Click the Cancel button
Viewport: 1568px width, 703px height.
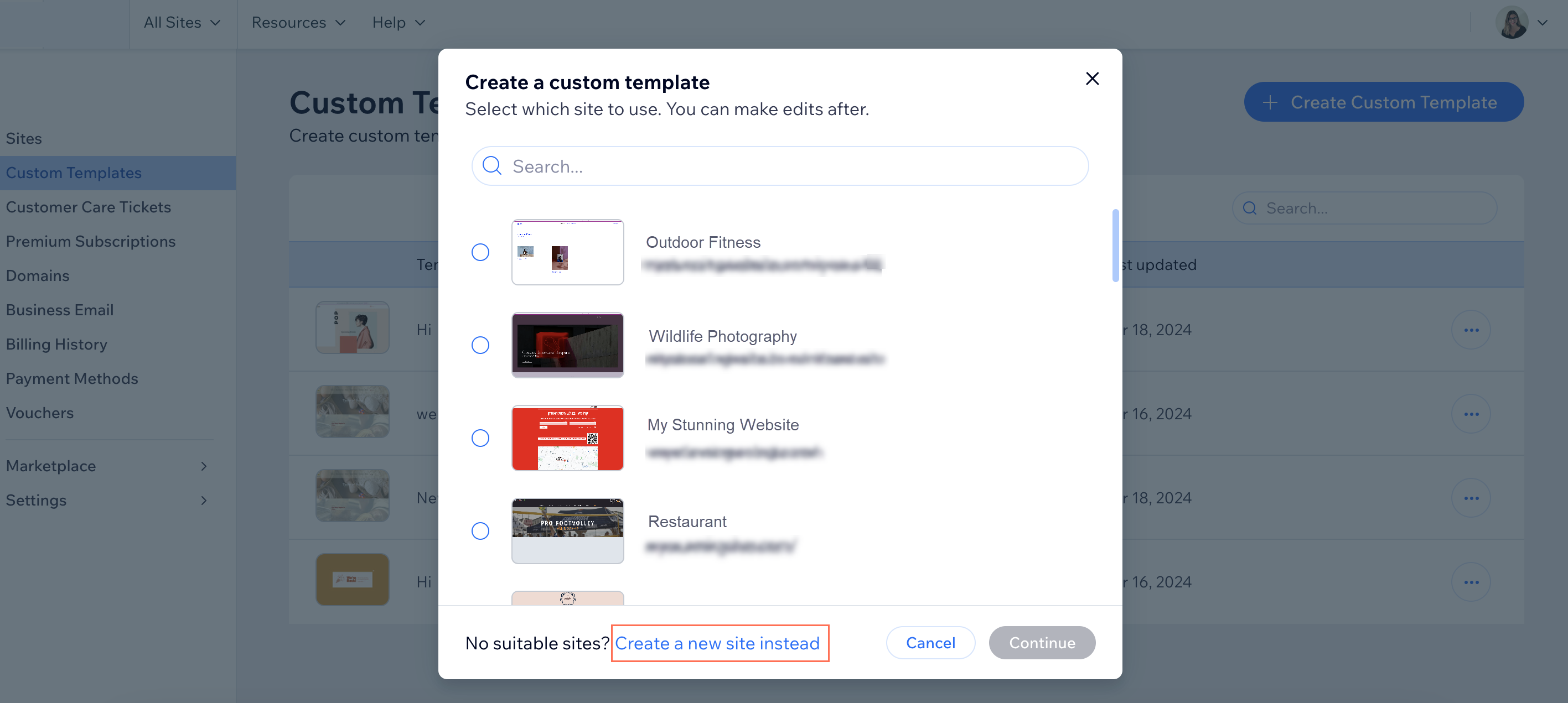(930, 642)
